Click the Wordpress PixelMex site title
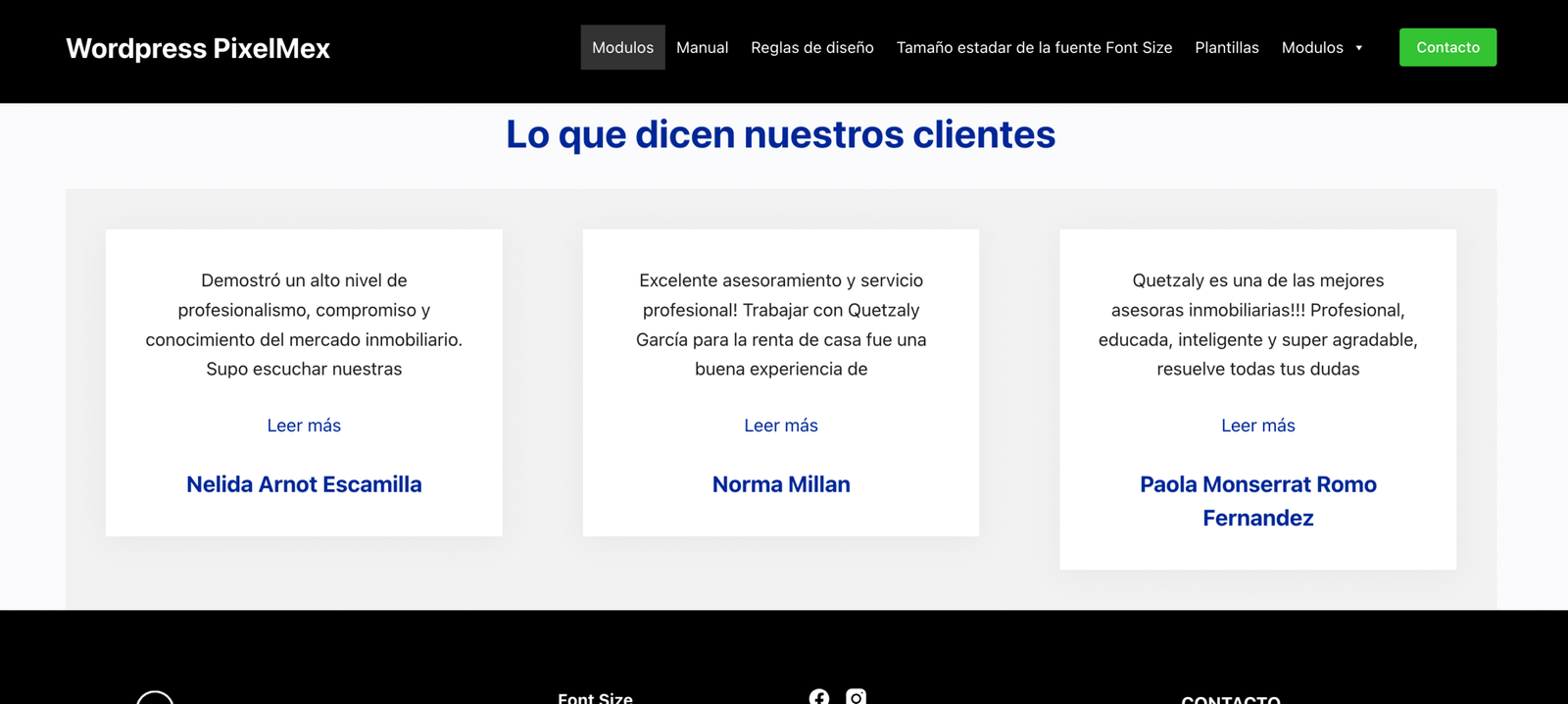Screen dimensions: 1568x704 198,48
